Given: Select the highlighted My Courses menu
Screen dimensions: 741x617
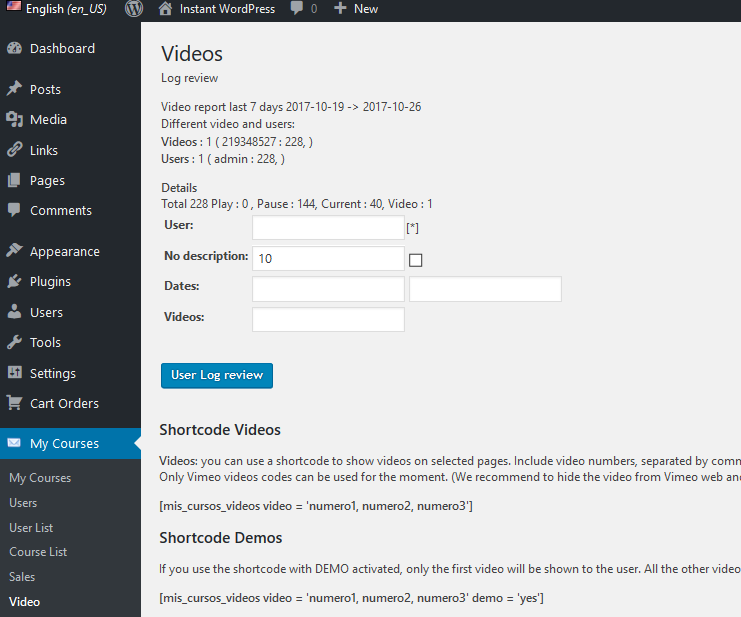Looking at the screenshot, I should tap(70, 443).
